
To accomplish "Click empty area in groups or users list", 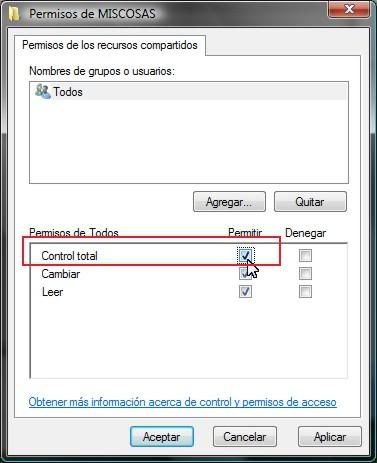I will coord(189,142).
